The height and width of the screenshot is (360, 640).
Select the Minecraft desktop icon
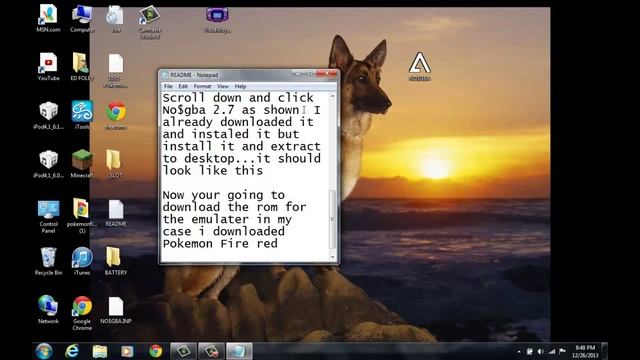(x=82, y=163)
